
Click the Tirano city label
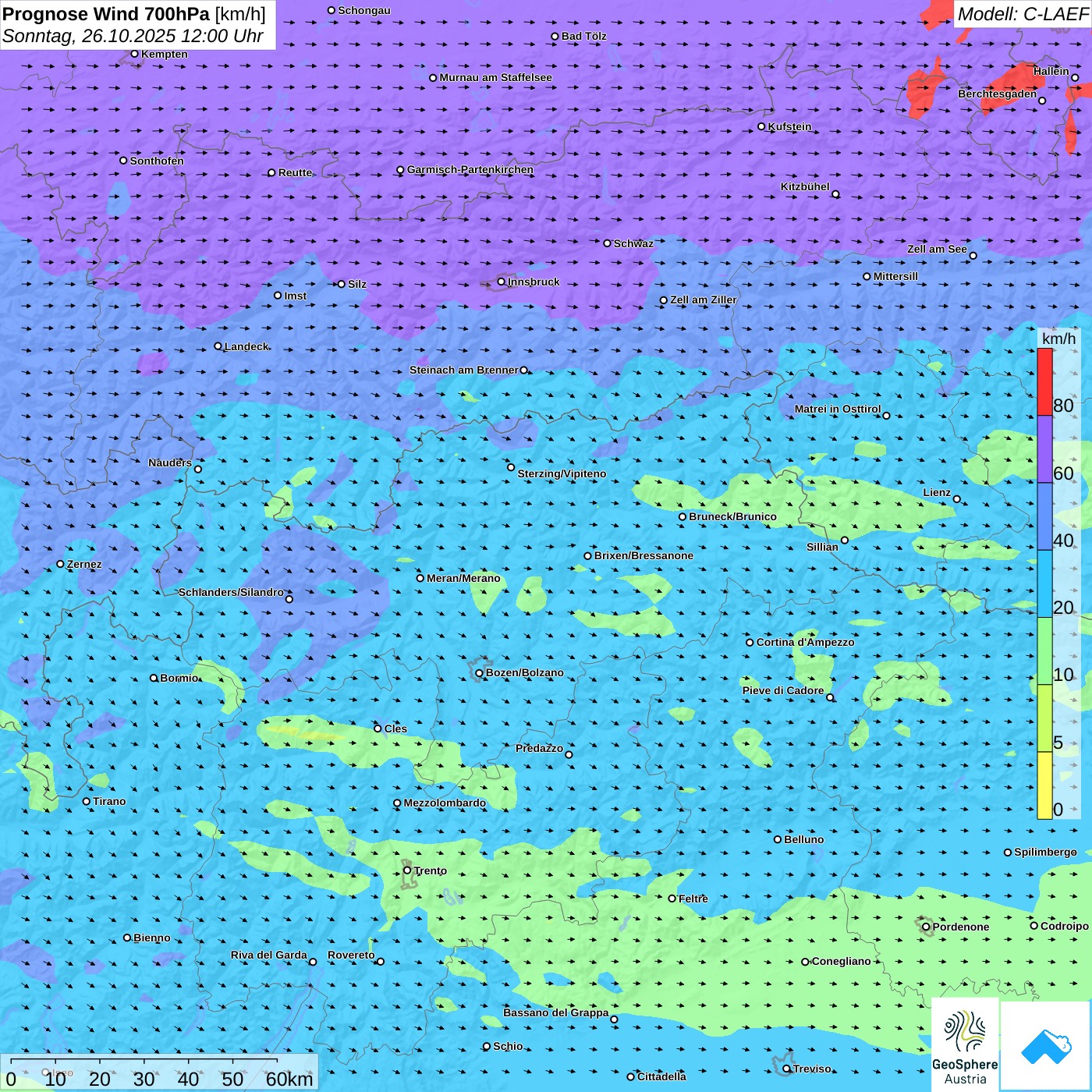coord(109,801)
